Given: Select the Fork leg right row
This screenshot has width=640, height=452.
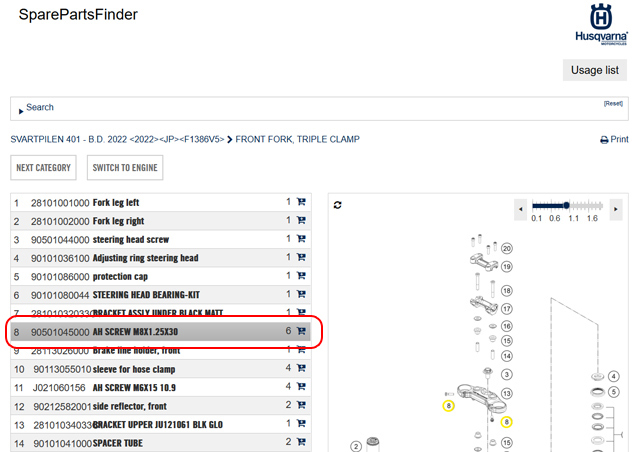Looking at the screenshot, I should click(150, 221).
